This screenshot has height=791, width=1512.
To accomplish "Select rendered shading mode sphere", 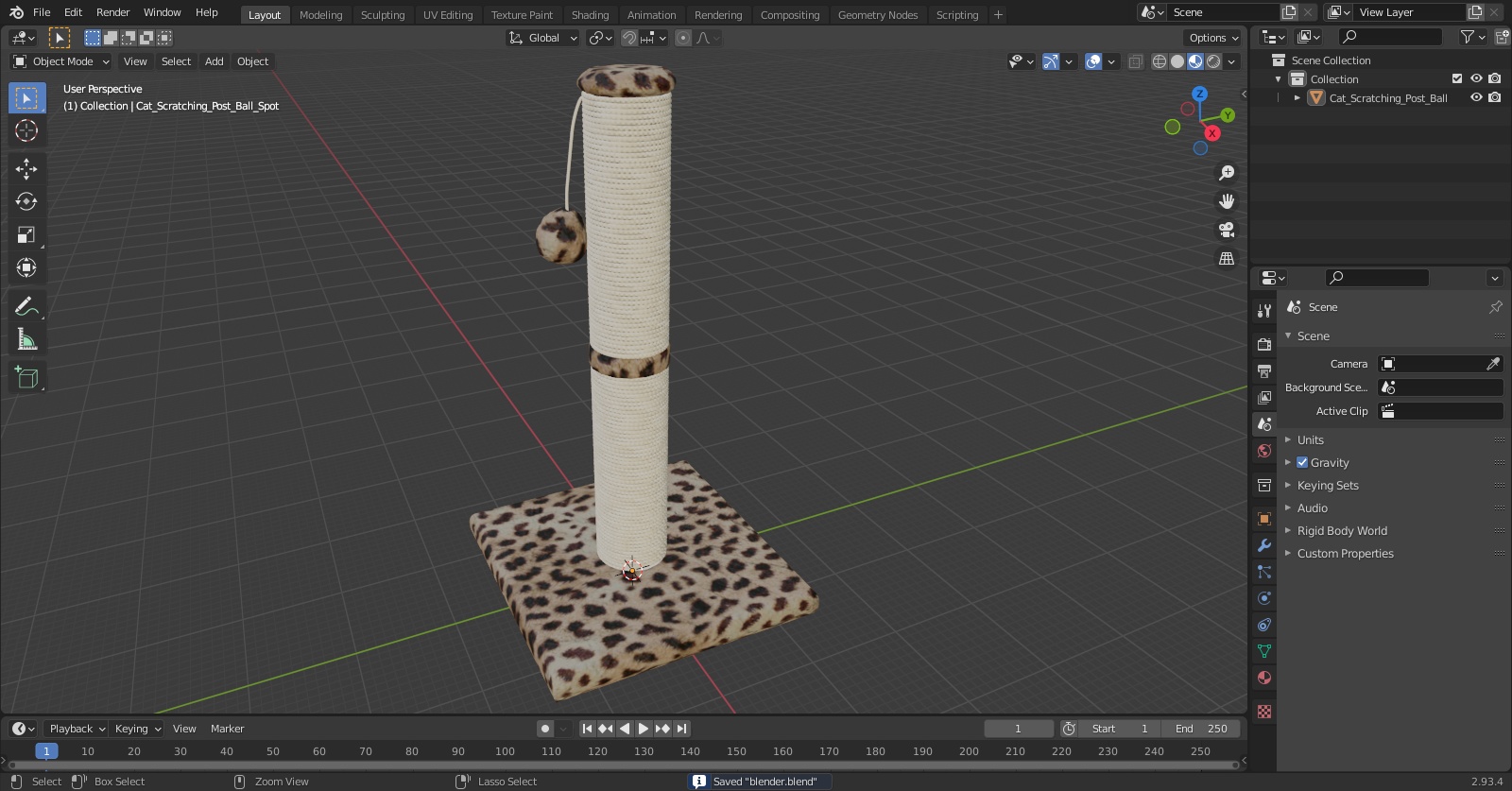I will coord(1213,61).
